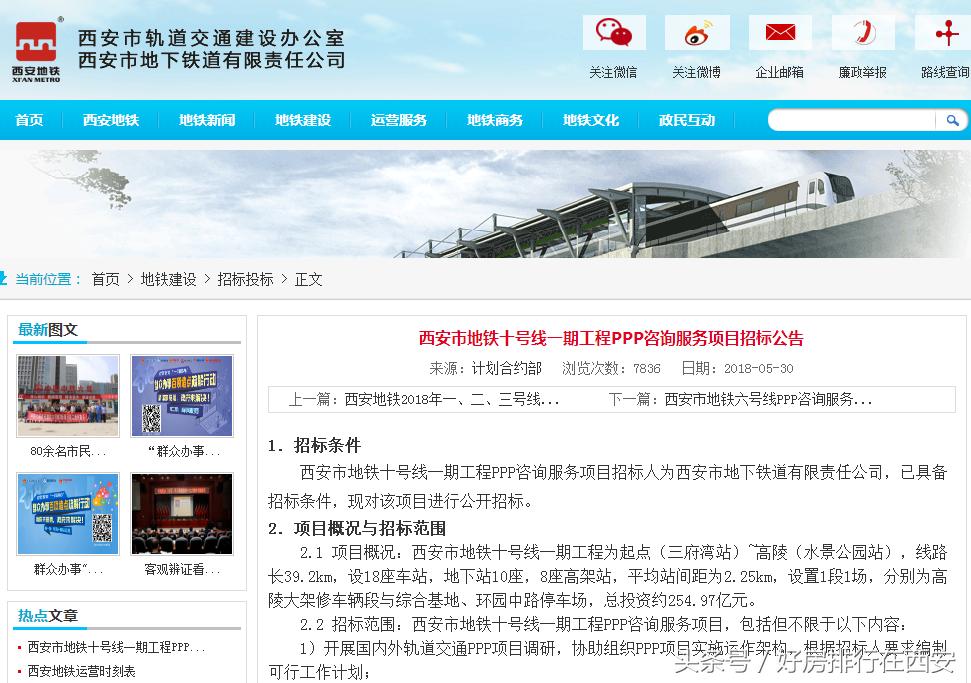Open the 地铁新闻 navigation menu
Image resolution: width=971 pixels, height=683 pixels.
tap(207, 120)
